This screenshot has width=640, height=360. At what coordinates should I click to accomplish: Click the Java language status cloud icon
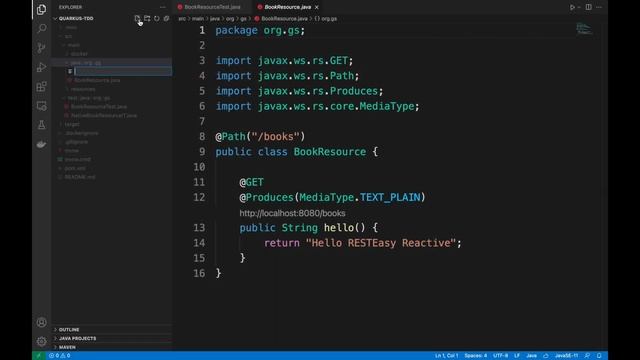pyautogui.click(x=546, y=356)
